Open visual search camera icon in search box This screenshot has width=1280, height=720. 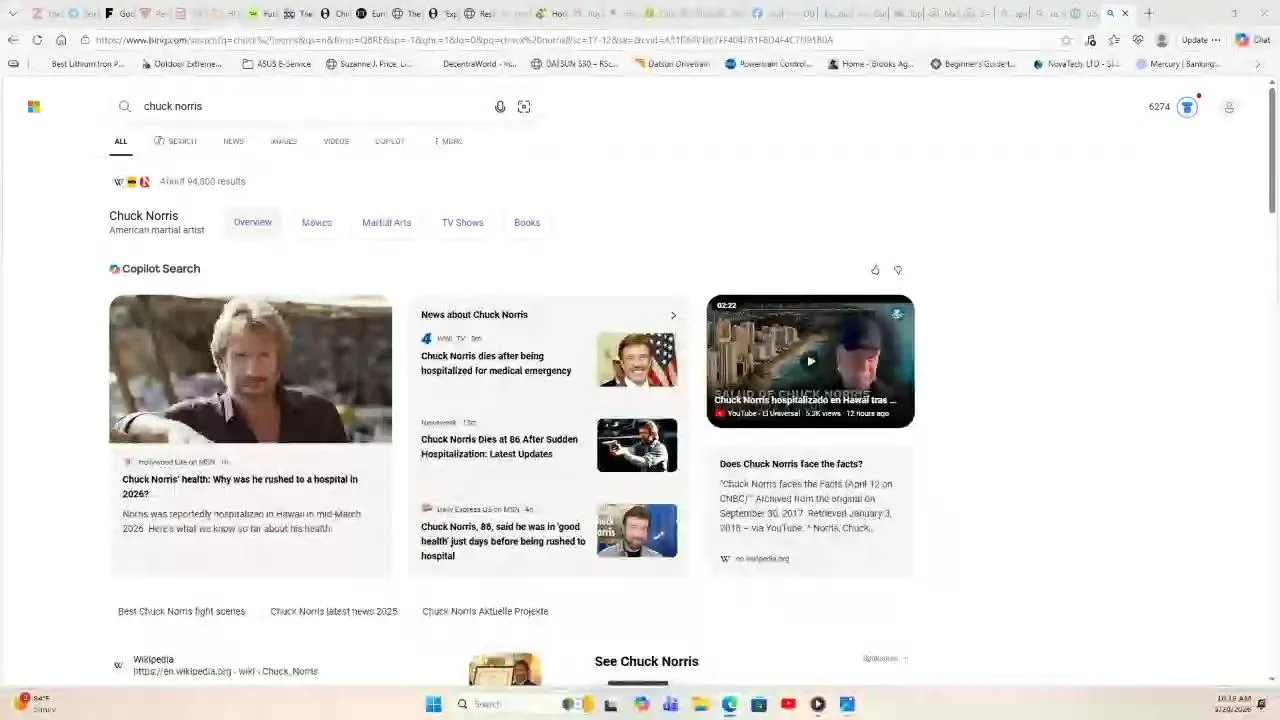click(524, 107)
